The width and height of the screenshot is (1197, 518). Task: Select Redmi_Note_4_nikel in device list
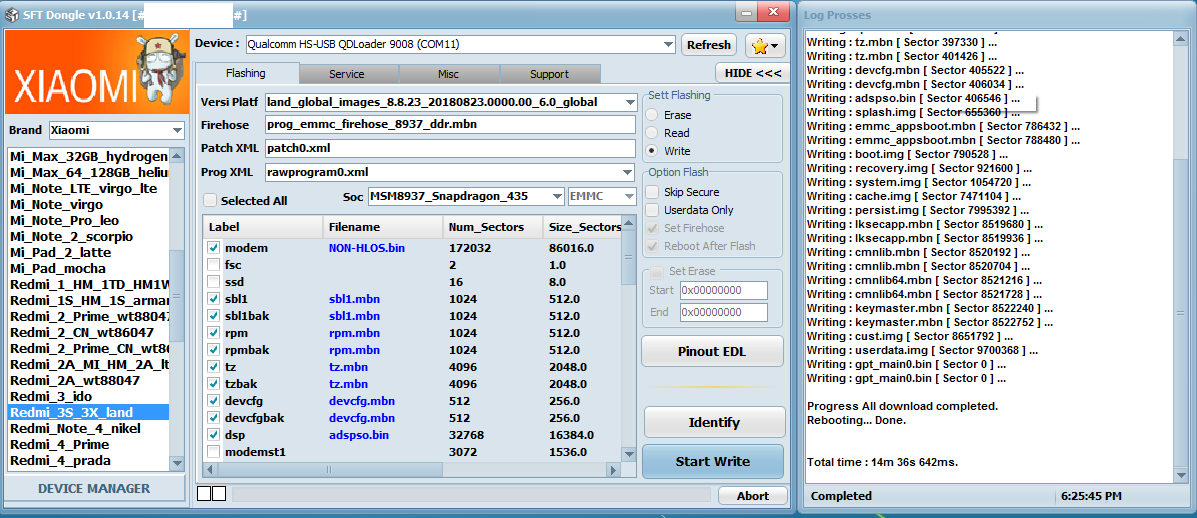pos(88,428)
